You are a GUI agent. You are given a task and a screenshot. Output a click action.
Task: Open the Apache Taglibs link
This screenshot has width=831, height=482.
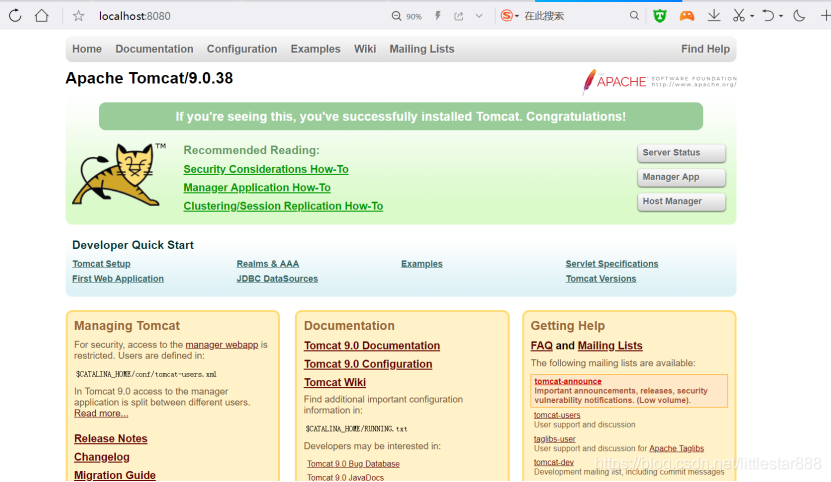(676, 449)
